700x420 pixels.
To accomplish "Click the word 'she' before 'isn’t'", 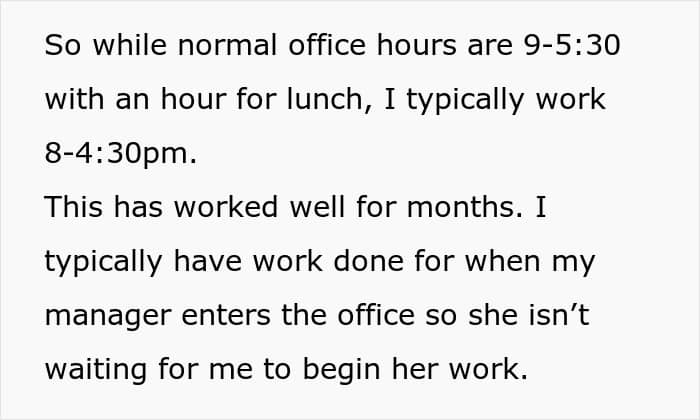I will click(493, 315).
